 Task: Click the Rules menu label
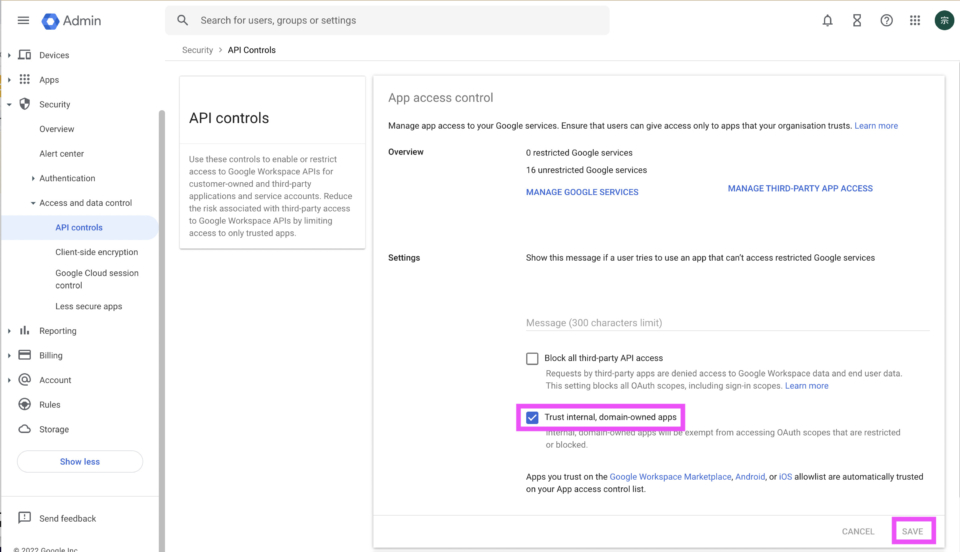50,405
